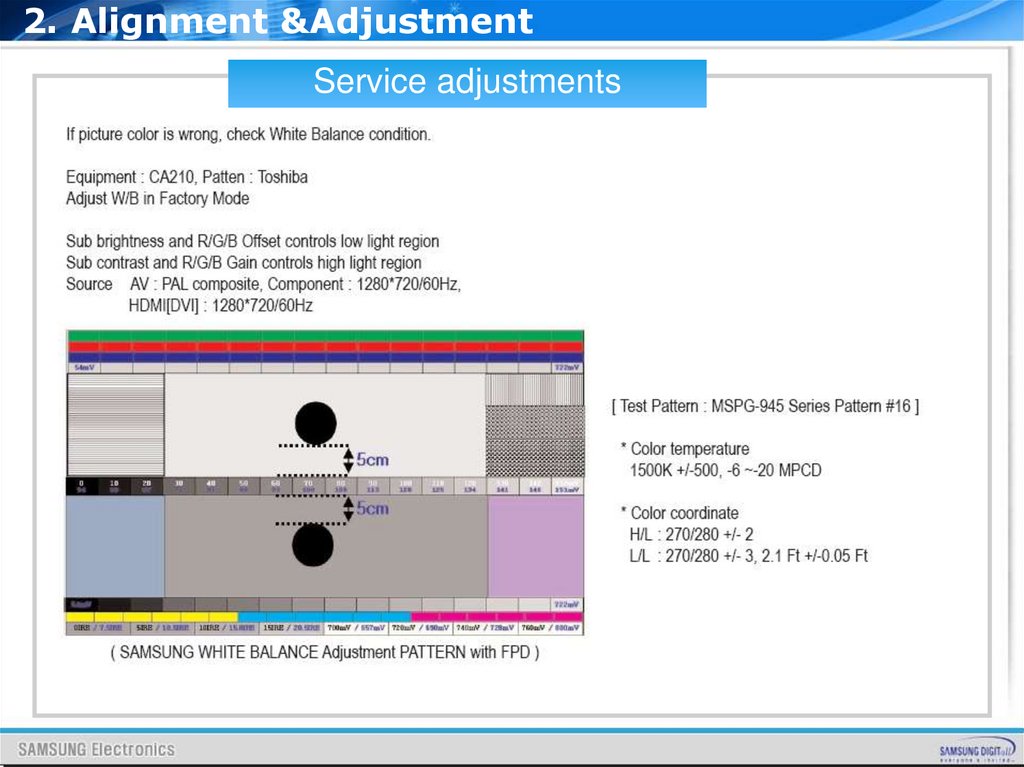
Task: Click the lavender purple block
Action: [x=536, y=546]
